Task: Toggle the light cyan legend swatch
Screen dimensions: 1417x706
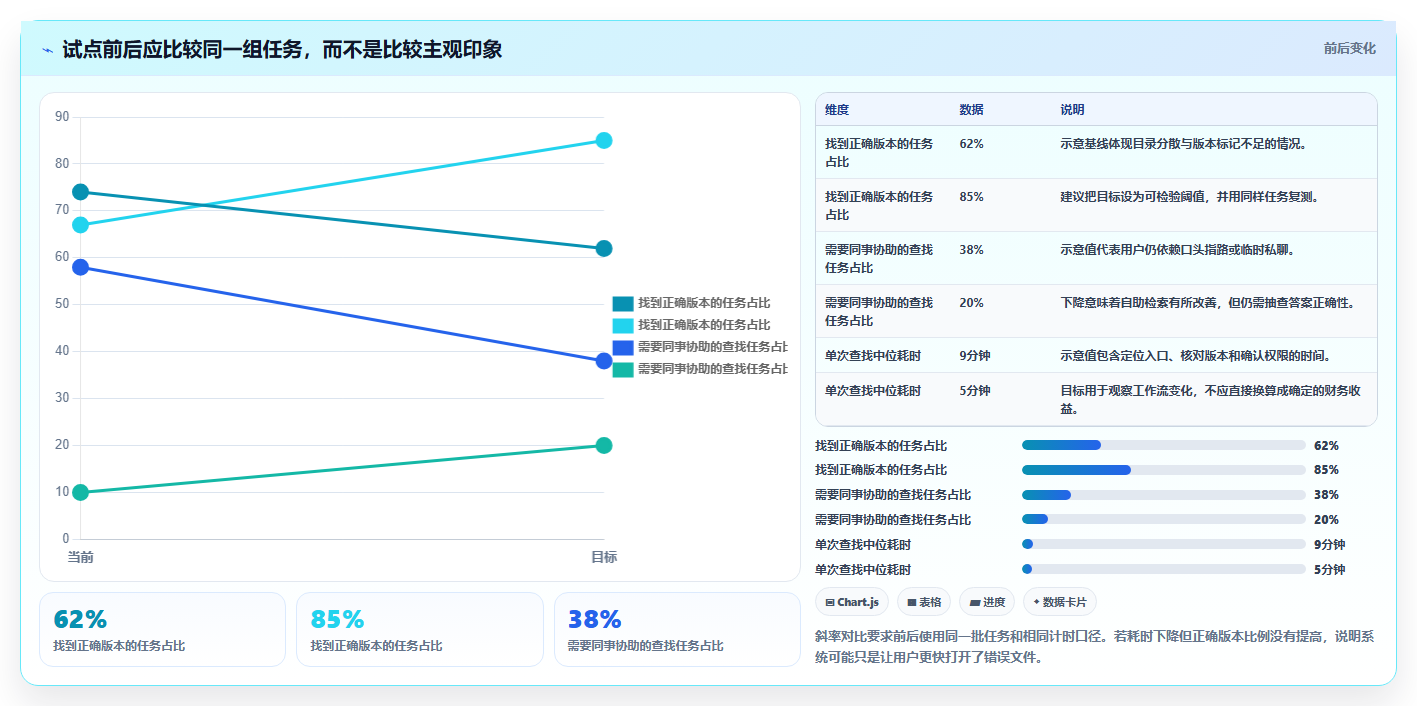Action: (x=623, y=325)
